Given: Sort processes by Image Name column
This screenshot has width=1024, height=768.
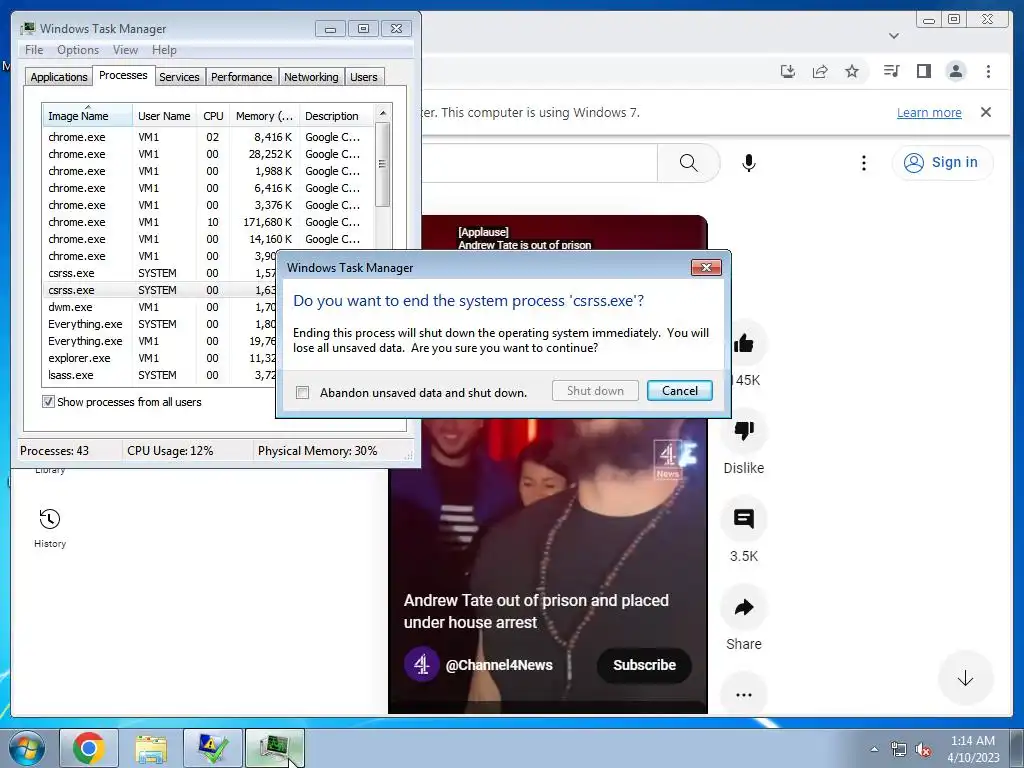Looking at the screenshot, I should point(87,116).
